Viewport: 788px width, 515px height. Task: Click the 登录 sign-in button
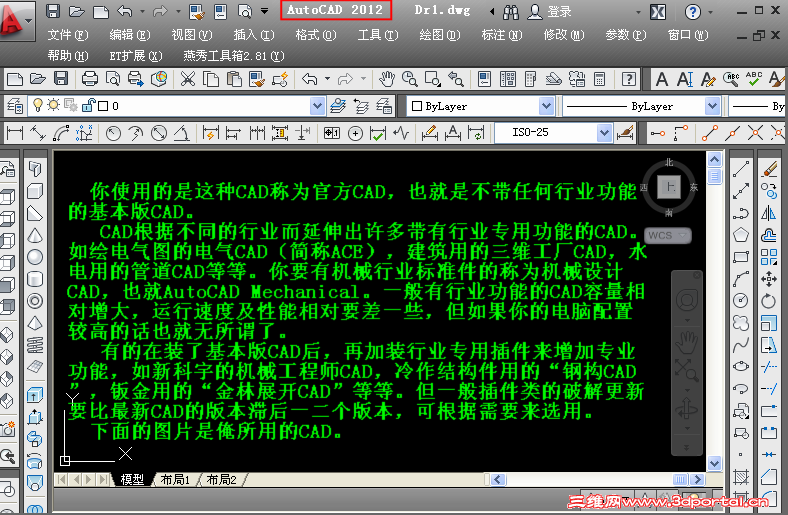point(550,12)
